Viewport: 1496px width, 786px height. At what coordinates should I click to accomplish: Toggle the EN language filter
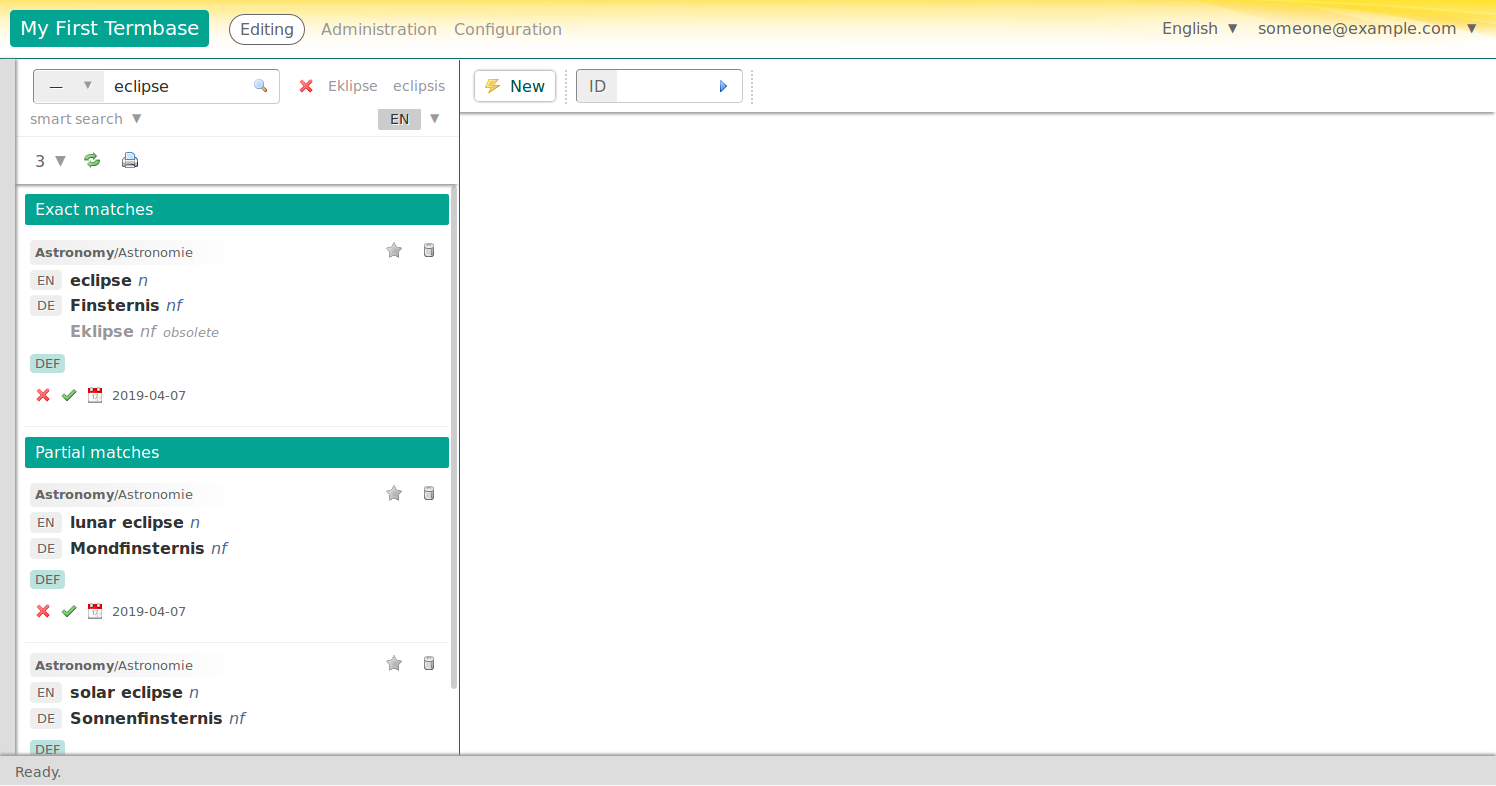399,118
